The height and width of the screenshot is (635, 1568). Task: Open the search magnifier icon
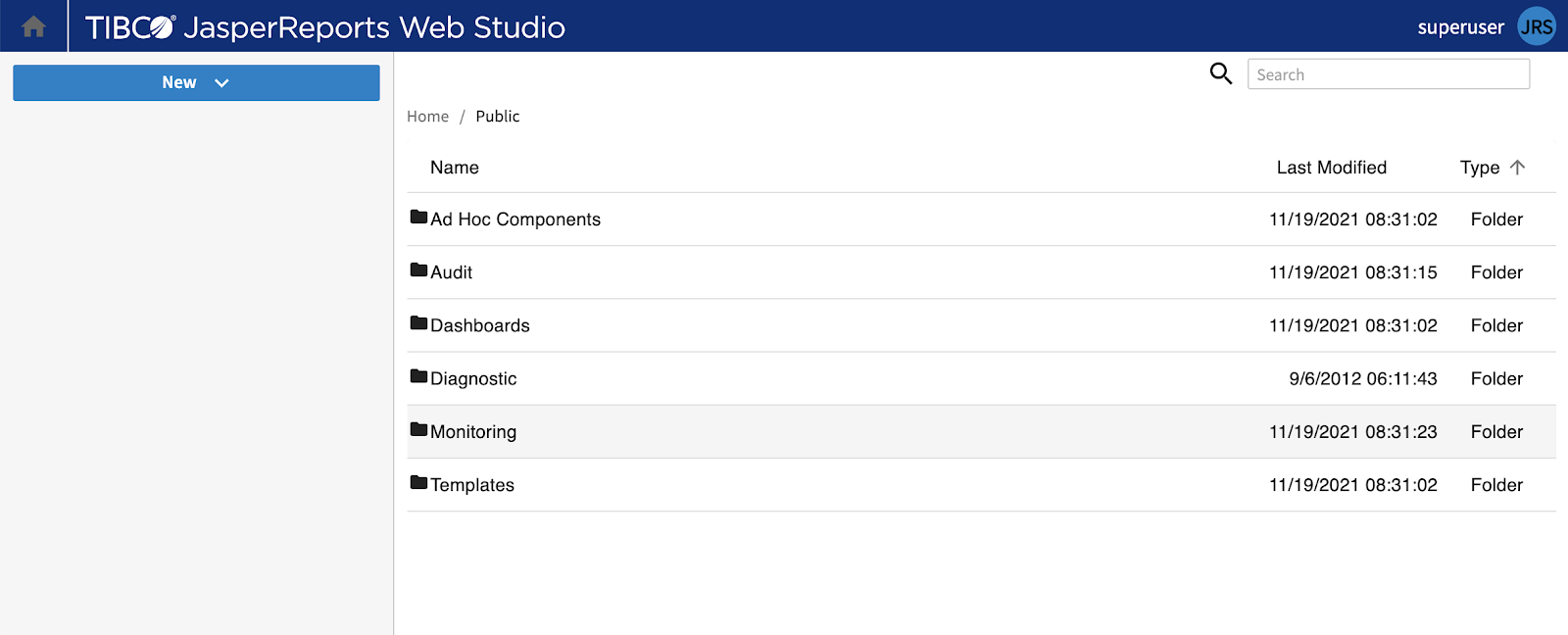[1220, 73]
